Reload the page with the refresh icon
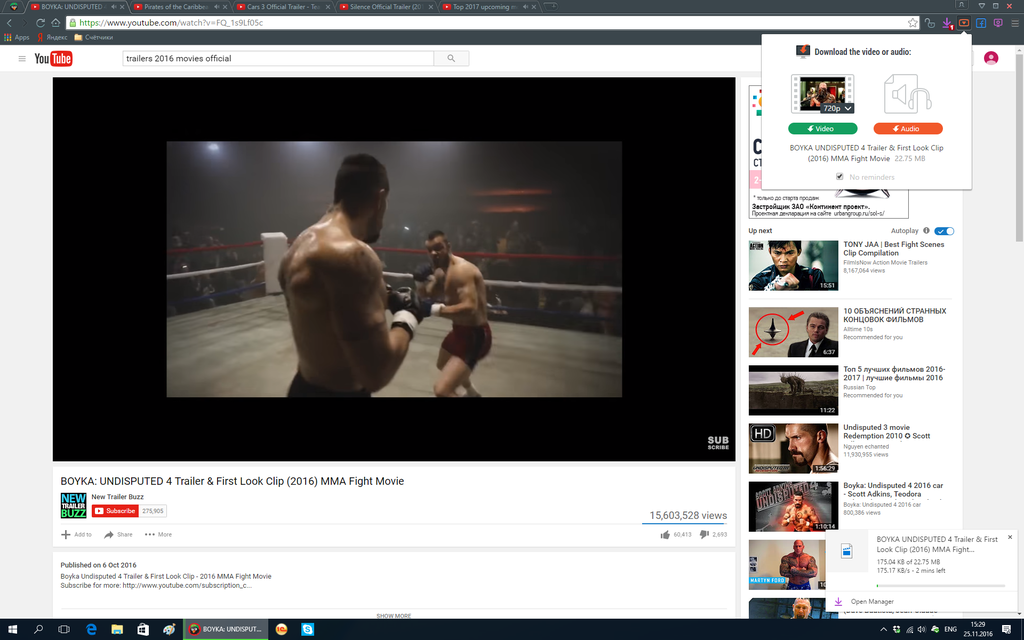The image size is (1024, 640). (x=40, y=22)
